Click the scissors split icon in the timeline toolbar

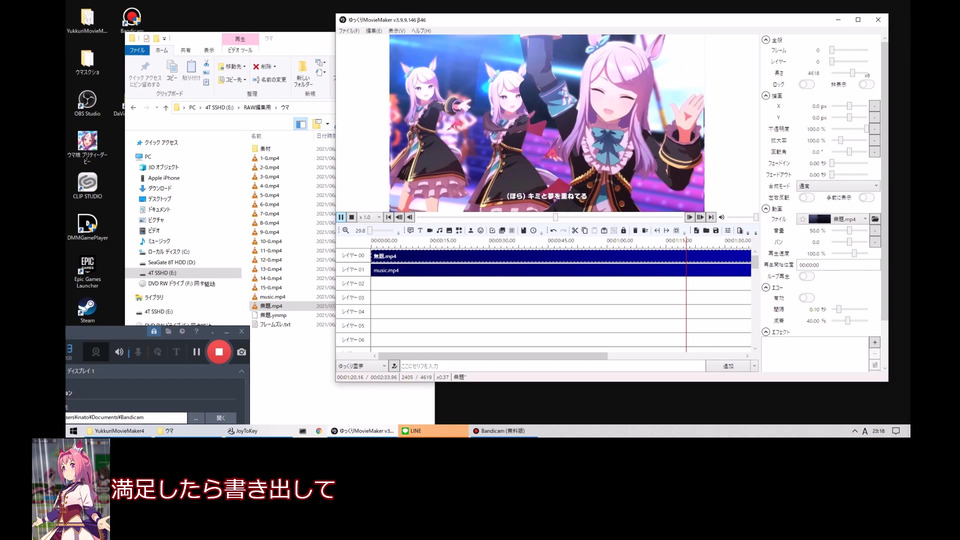(575, 231)
